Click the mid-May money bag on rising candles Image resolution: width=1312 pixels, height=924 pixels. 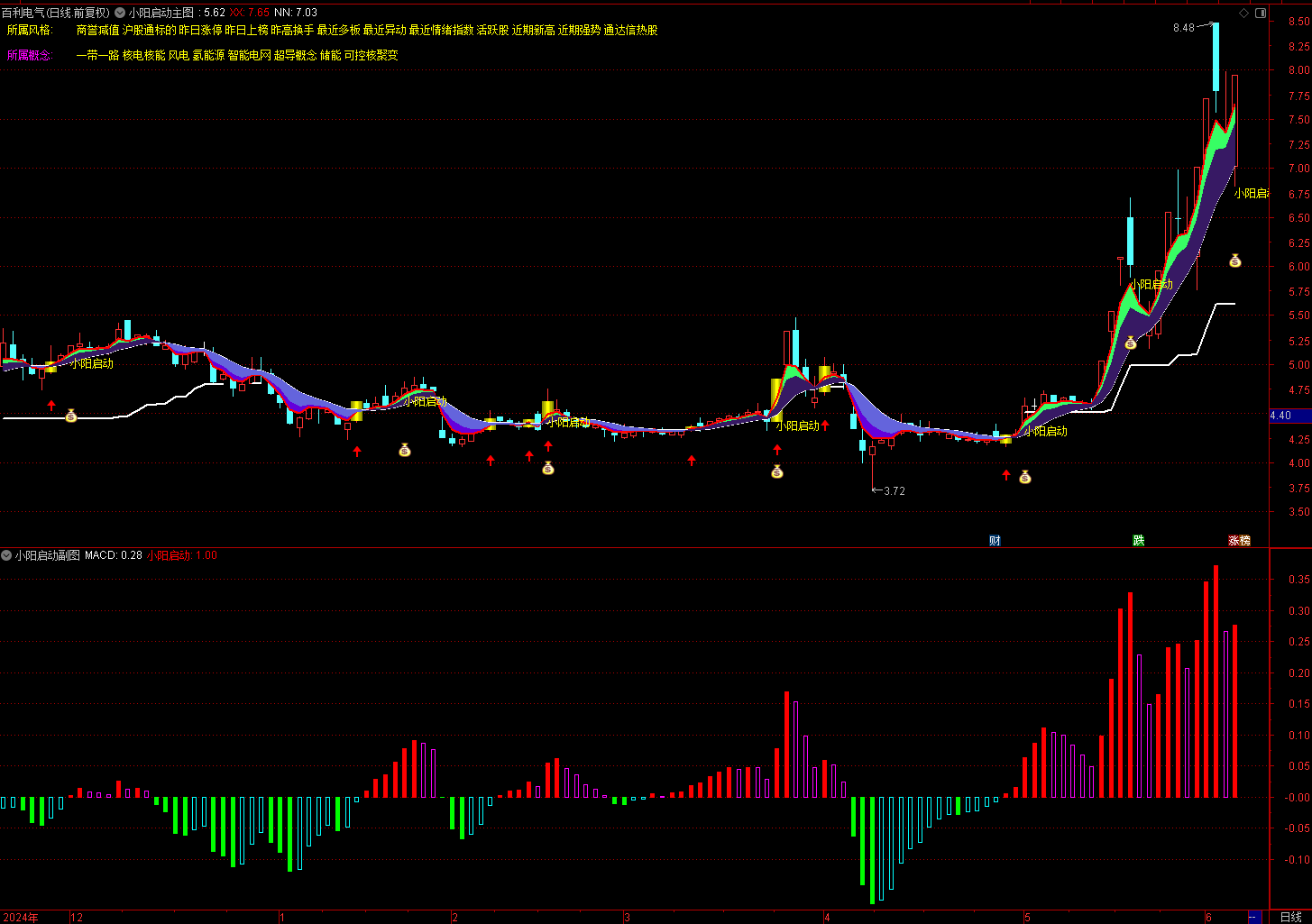point(1131,343)
